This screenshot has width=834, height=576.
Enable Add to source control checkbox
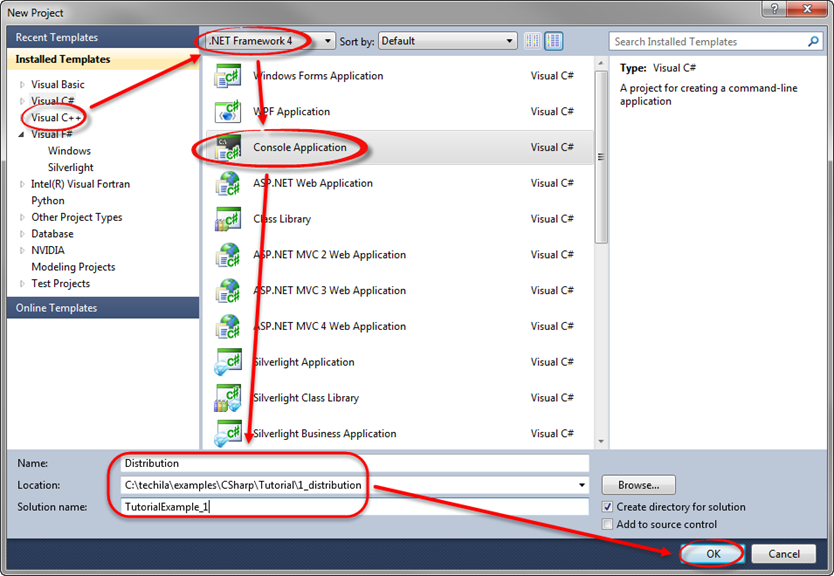click(608, 524)
